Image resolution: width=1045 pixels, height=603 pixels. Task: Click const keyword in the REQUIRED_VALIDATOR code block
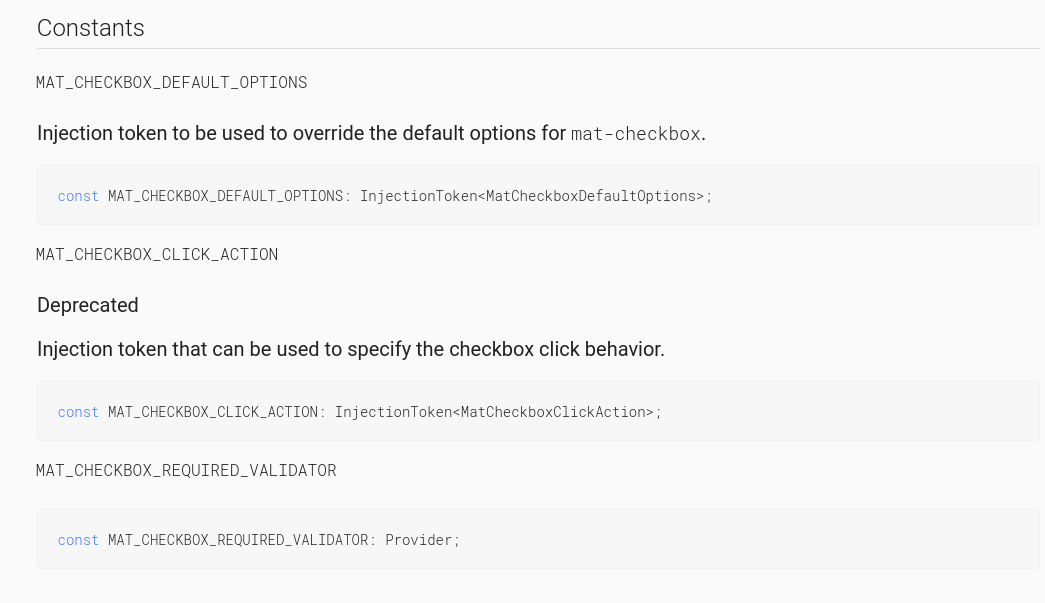[78, 540]
